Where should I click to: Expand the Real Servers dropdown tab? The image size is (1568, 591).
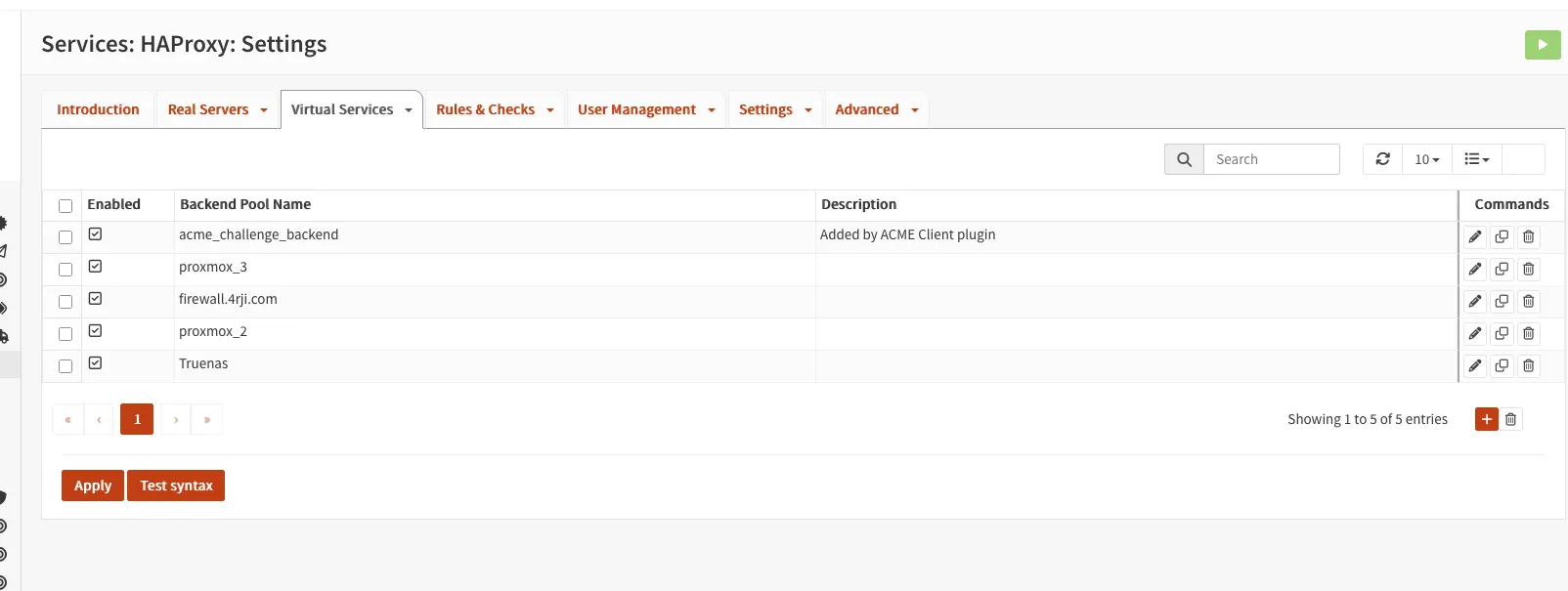coord(217,109)
